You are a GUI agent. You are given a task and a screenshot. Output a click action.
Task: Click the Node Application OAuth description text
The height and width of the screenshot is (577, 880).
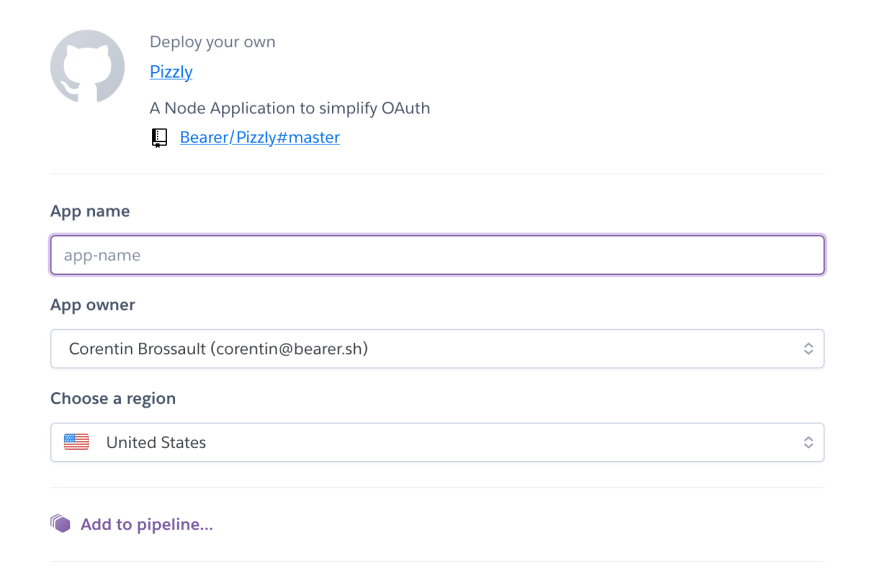(x=290, y=108)
